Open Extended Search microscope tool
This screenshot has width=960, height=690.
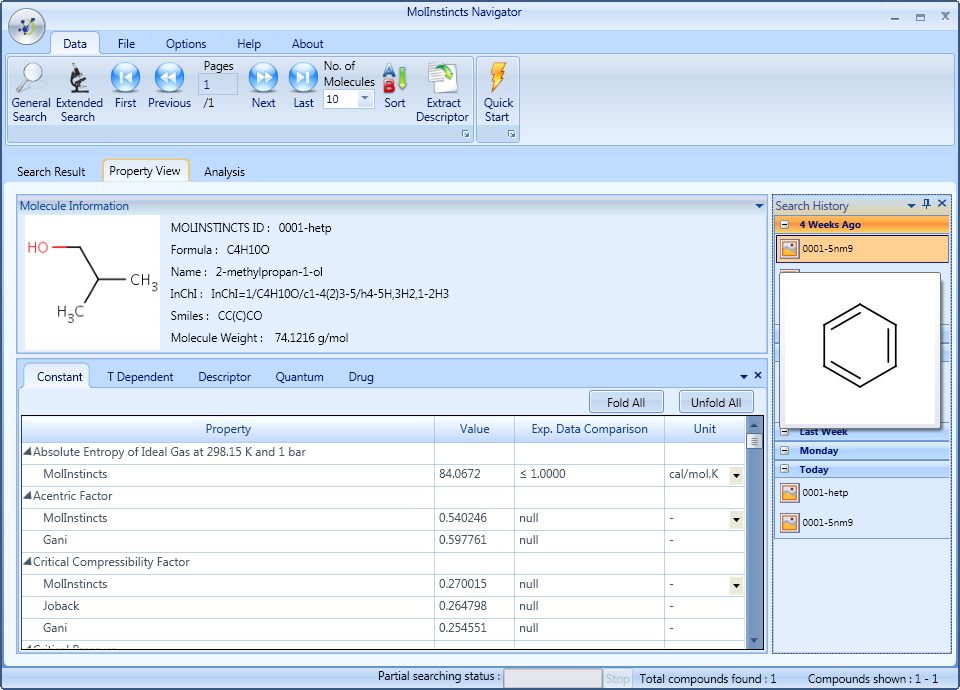click(79, 93)
